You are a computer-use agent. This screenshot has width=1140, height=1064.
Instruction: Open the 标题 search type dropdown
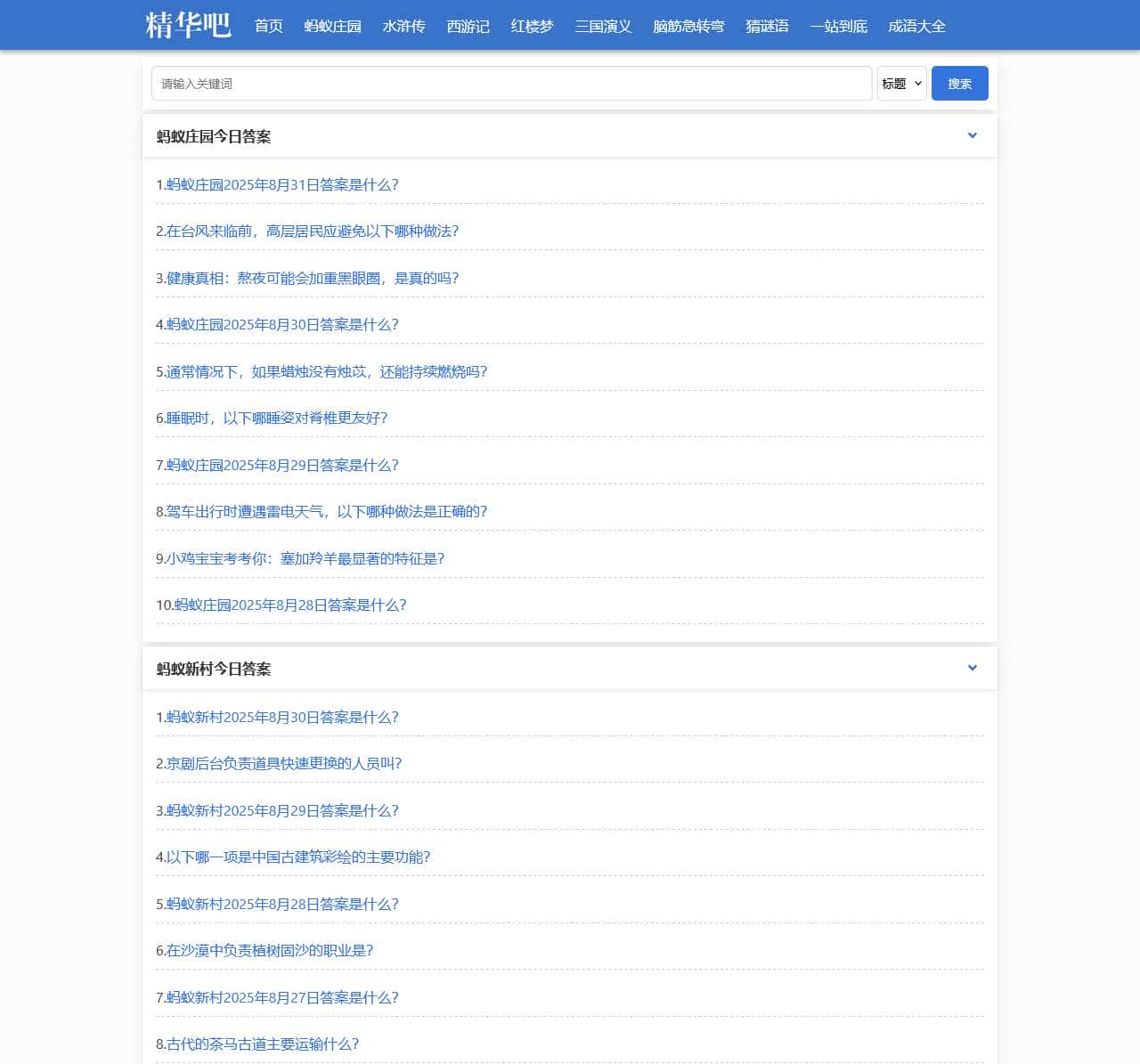(x=901, y=84)
